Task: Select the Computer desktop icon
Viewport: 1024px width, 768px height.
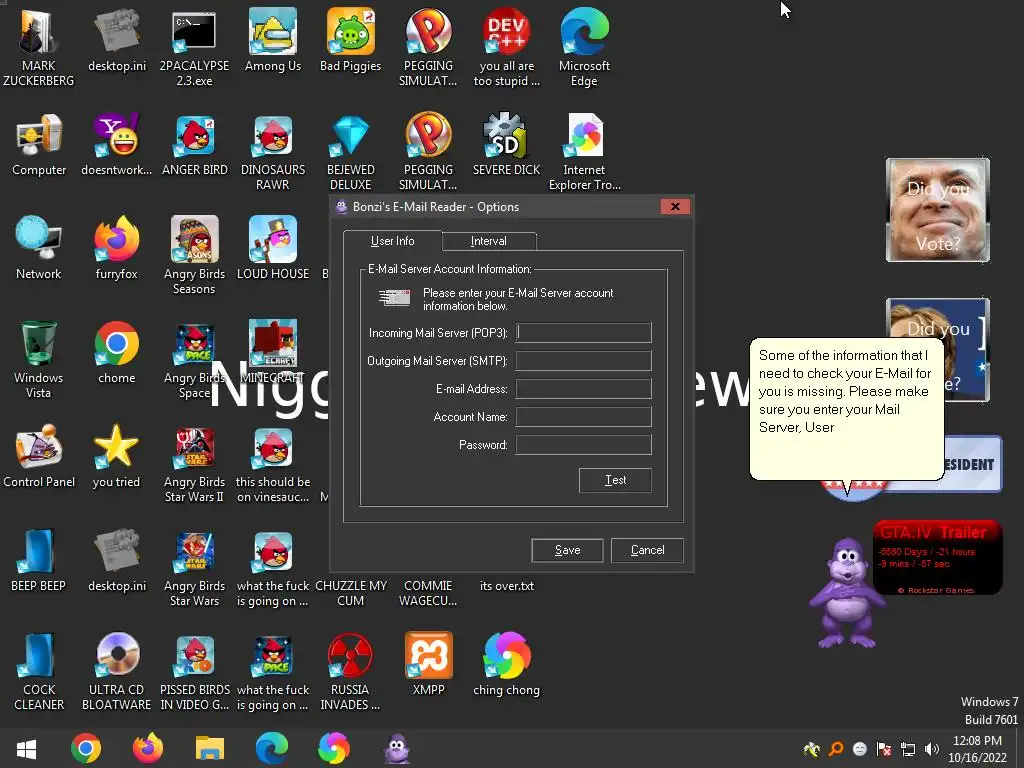Action: tap(39, 145)
